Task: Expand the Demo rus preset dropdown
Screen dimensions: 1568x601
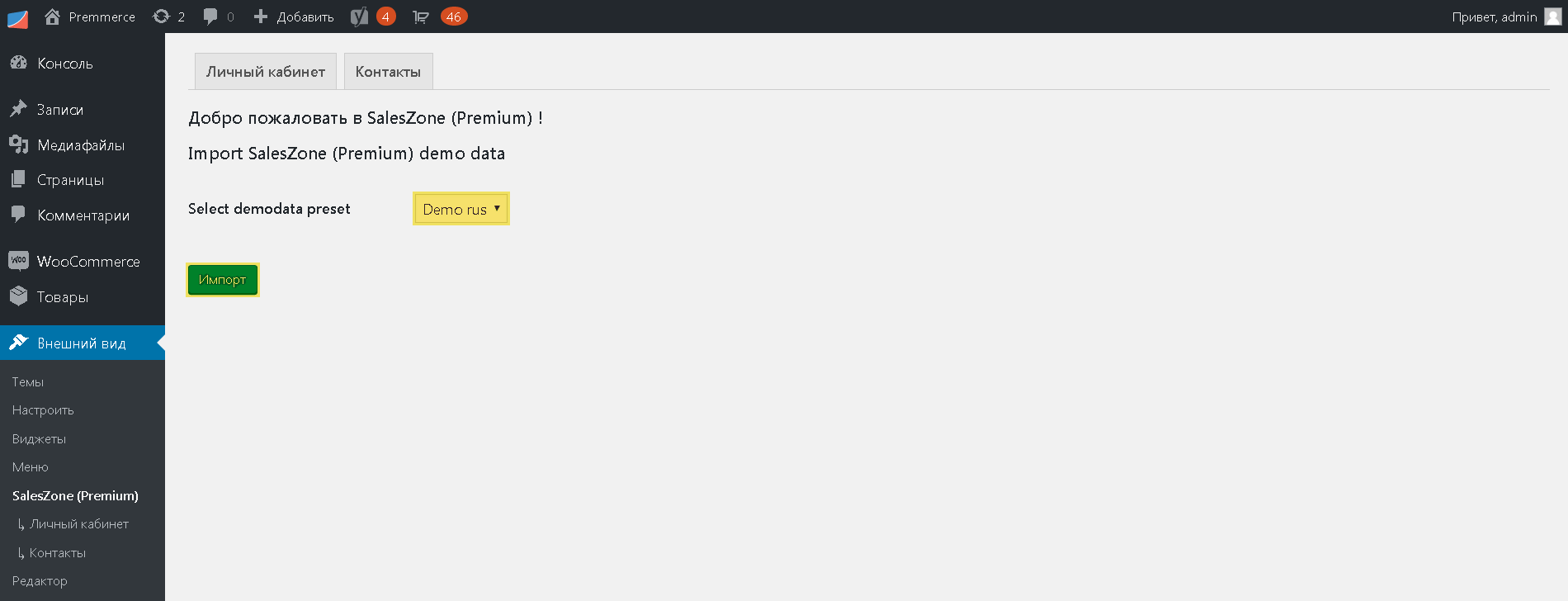Action: click(x=461, y=209)
